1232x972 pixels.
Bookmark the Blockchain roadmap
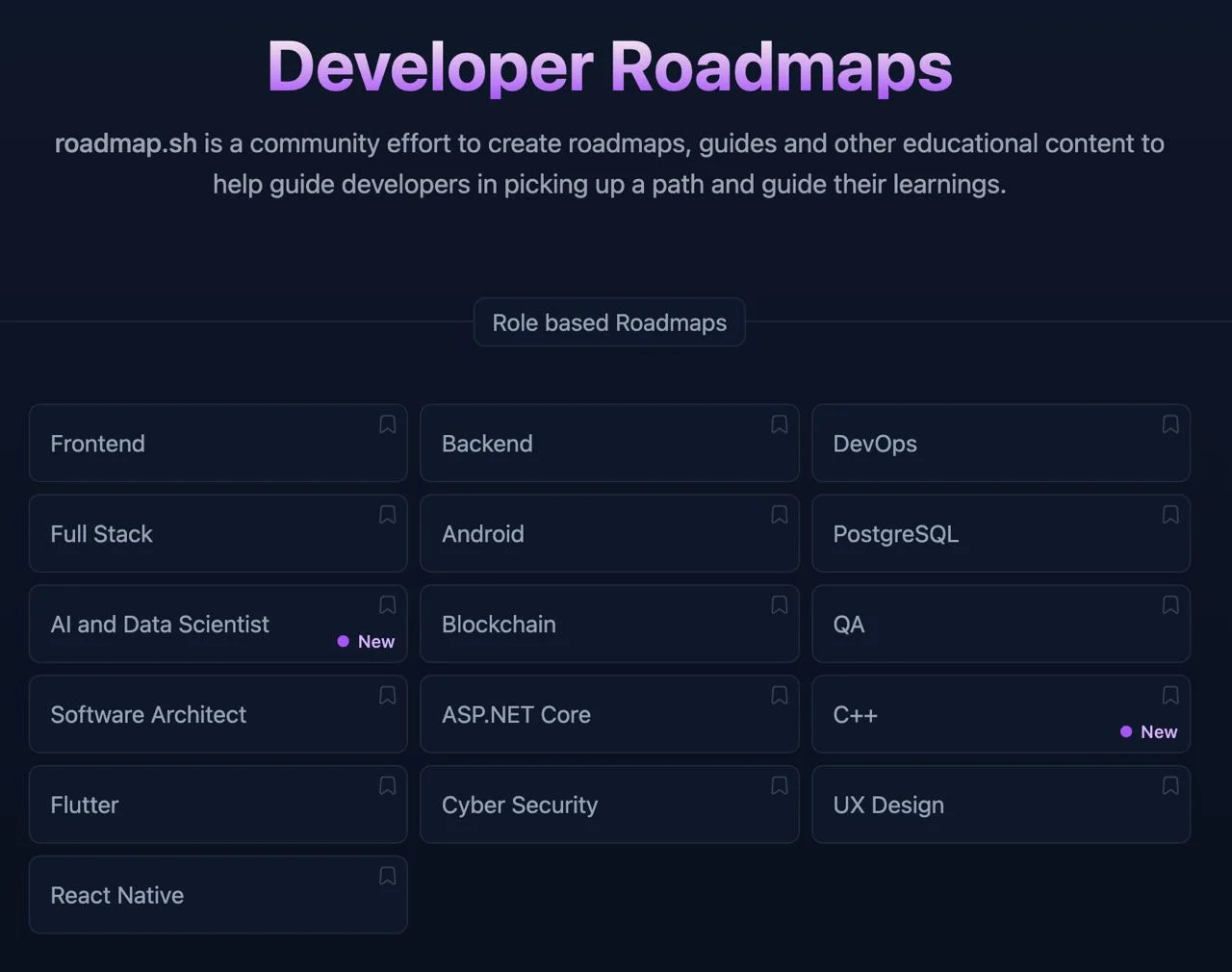(779, 605)
